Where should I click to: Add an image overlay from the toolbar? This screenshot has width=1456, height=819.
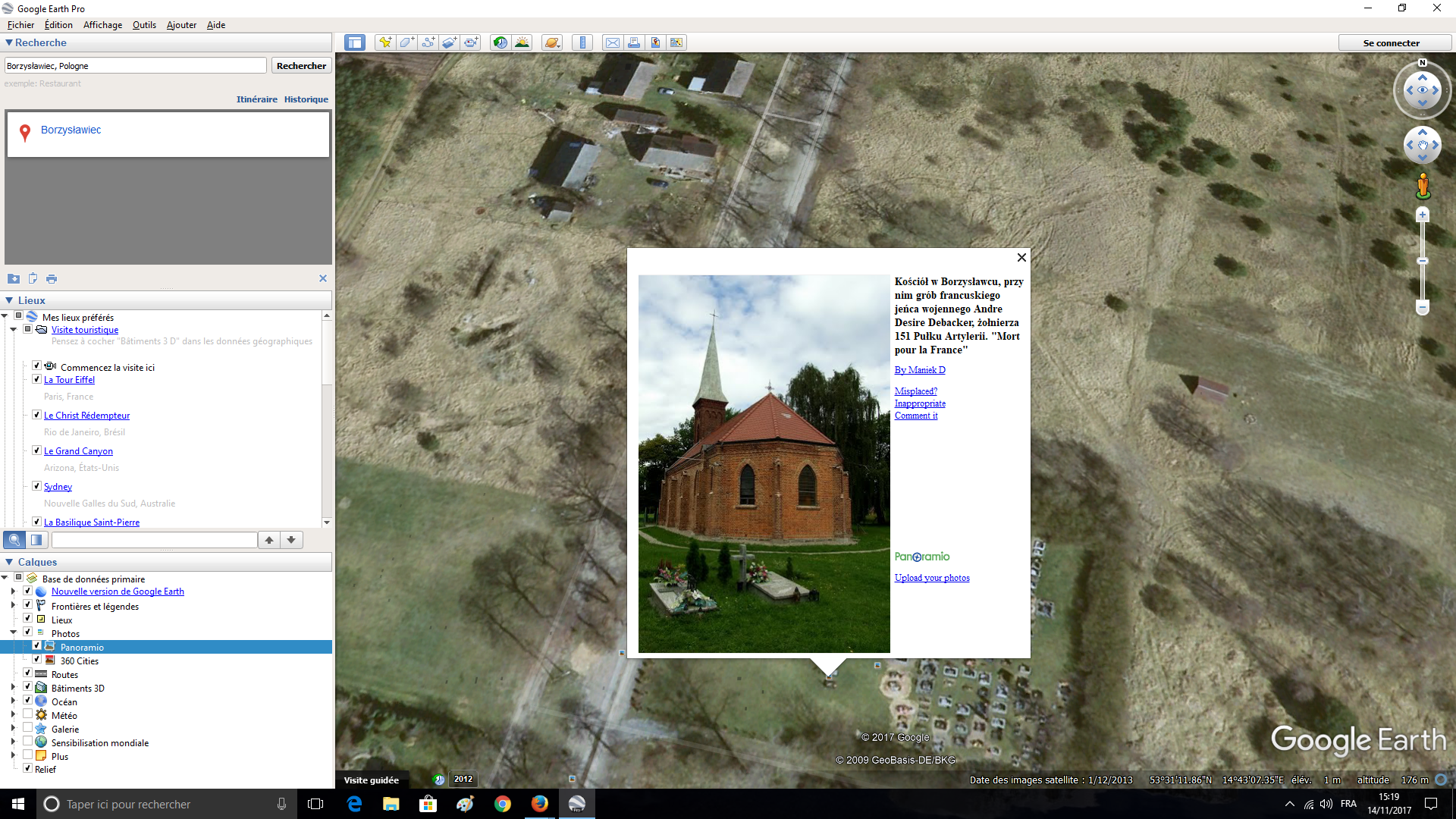449,42
